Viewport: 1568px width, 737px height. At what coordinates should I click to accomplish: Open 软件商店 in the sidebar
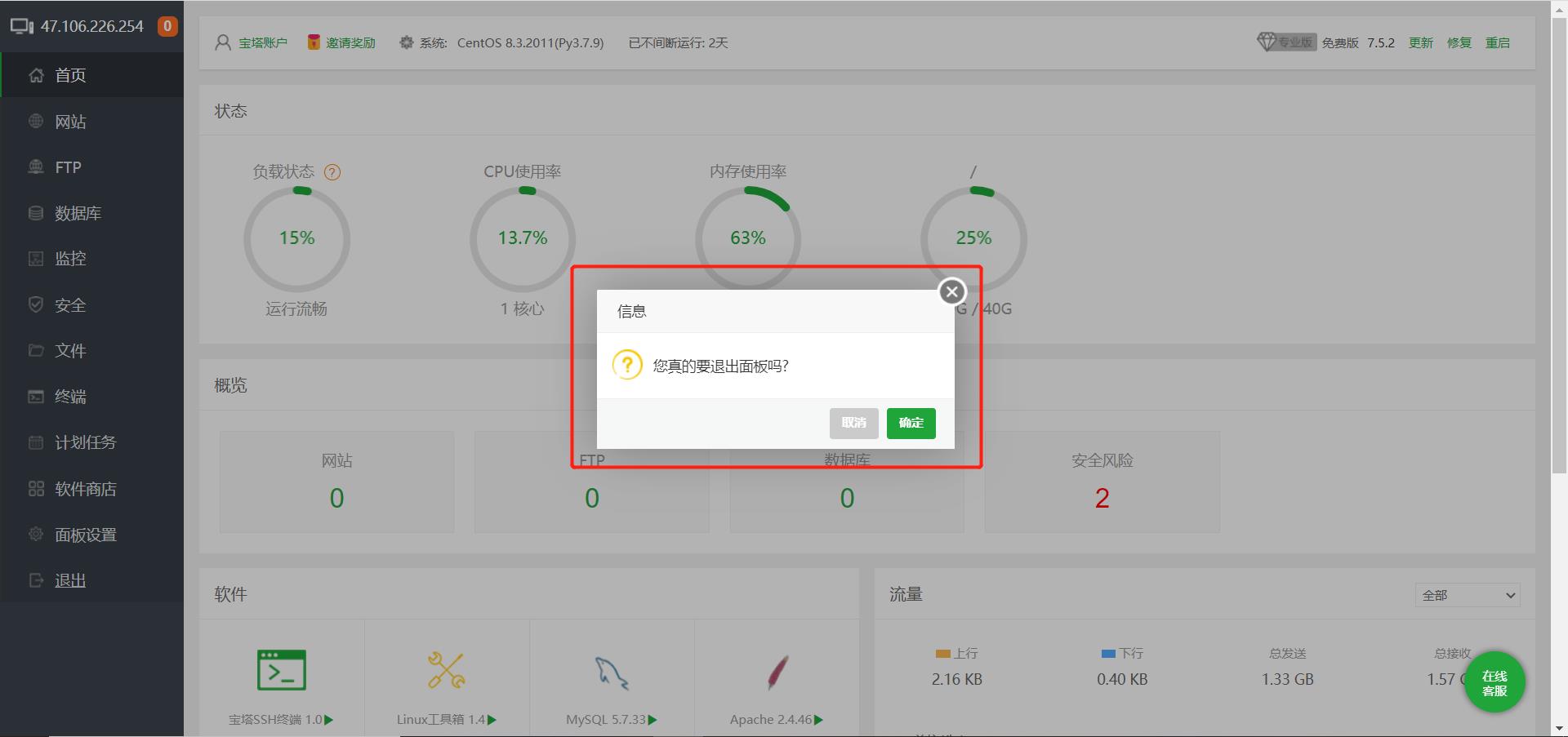tap(92, 489)
